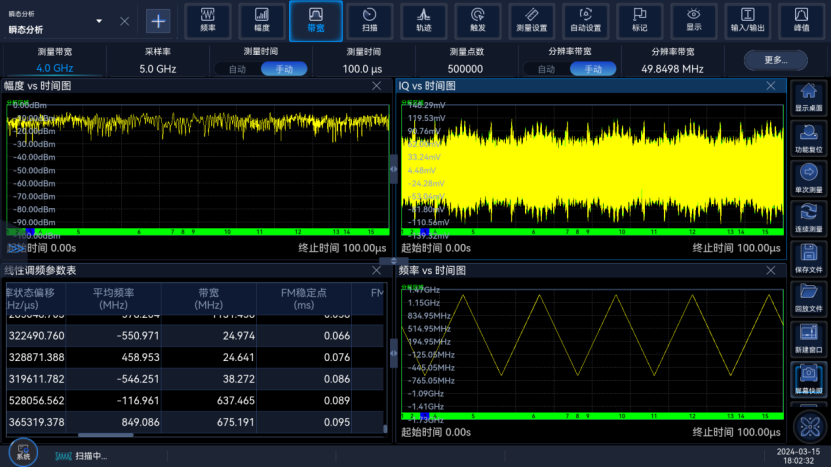The width and height of the screenshot is (831, 467).
Task: Open the 标记 (Marker) menu
Action: (640, 20)
